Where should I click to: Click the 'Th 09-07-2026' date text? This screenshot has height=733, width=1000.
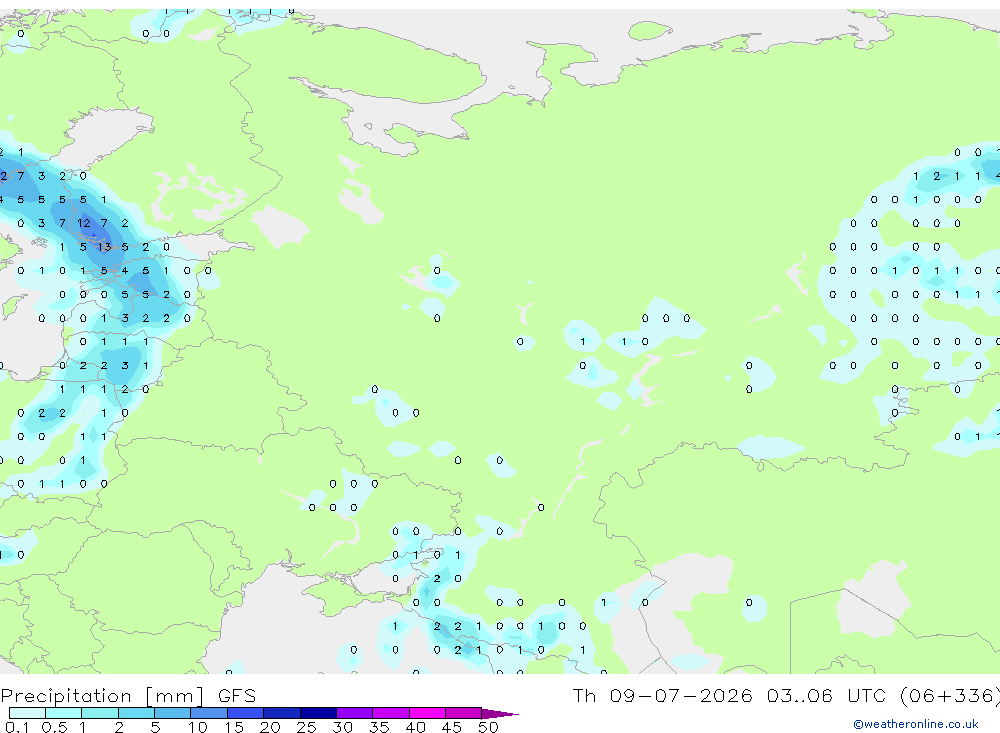662,695
